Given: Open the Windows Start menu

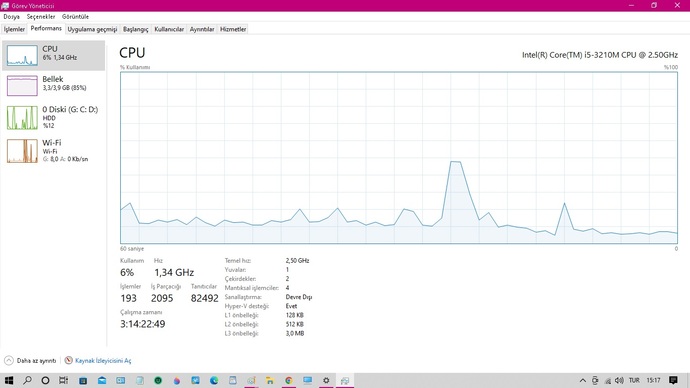Looking at the screenshot, I should (9, 381).
